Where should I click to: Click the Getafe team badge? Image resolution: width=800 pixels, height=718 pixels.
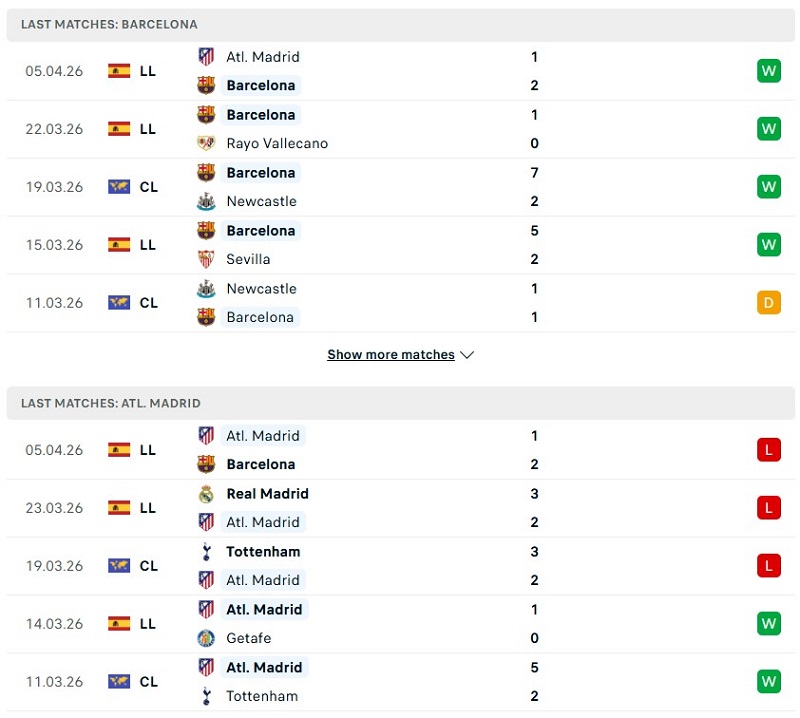[205, 638]
